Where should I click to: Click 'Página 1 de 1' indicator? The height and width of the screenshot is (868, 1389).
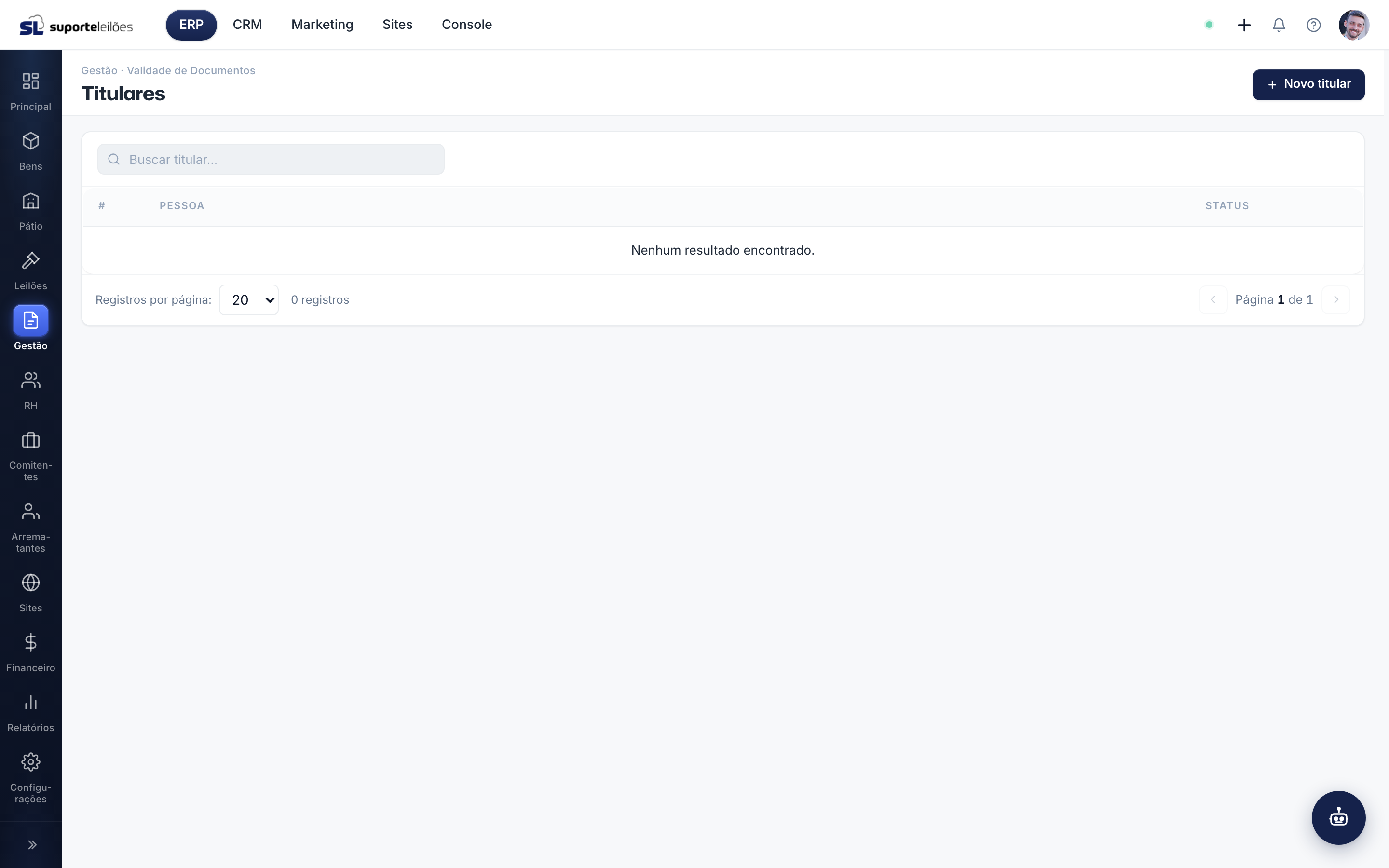[x=1274, y=299]
